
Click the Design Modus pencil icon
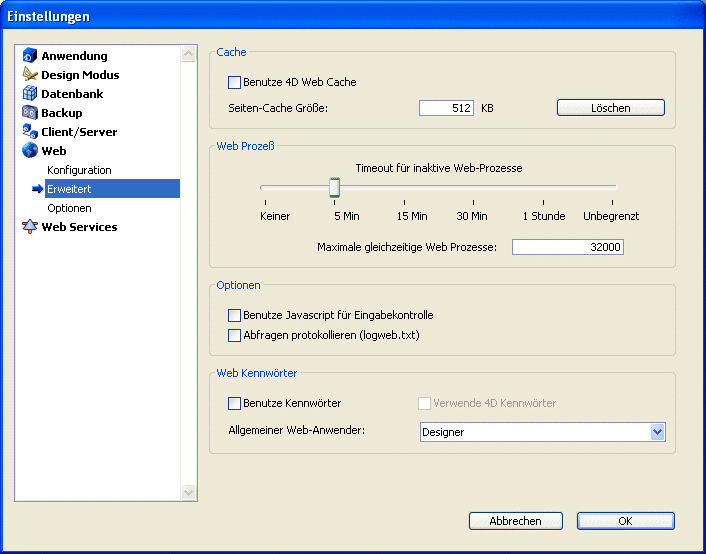[29, 75]
